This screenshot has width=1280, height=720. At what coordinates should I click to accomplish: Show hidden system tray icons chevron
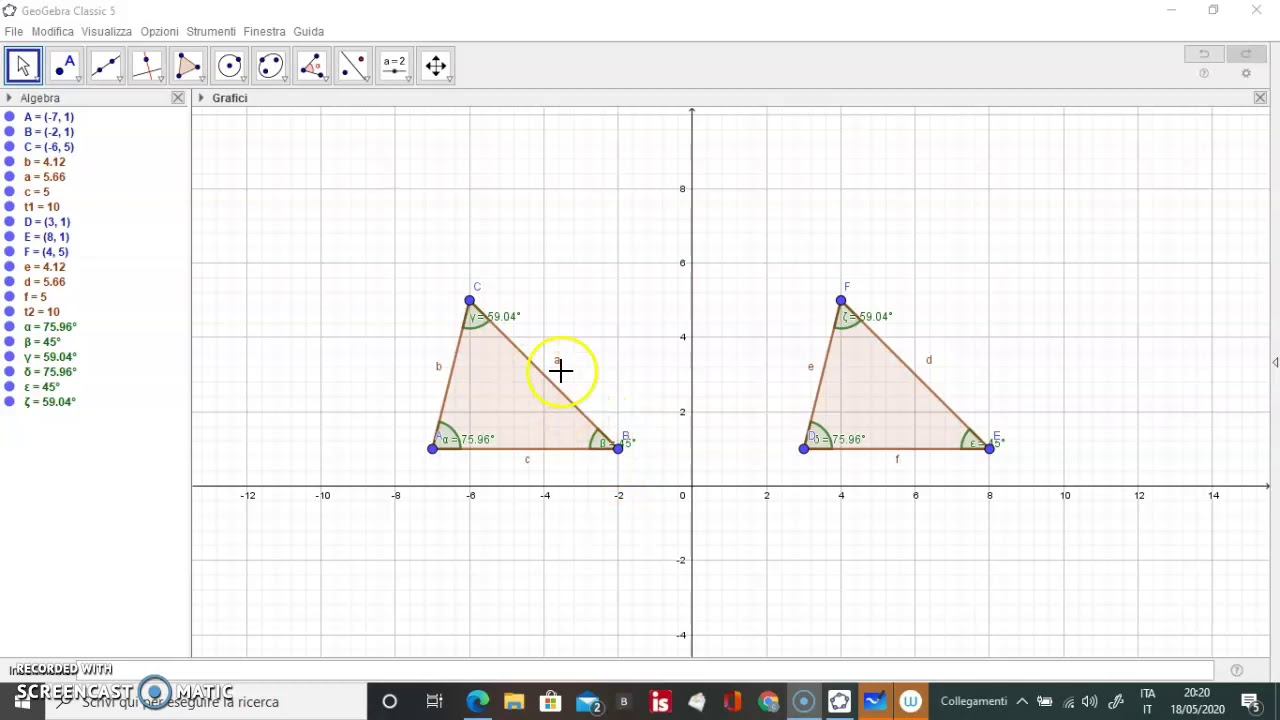pyautogui.click(x=1022, y=702)
